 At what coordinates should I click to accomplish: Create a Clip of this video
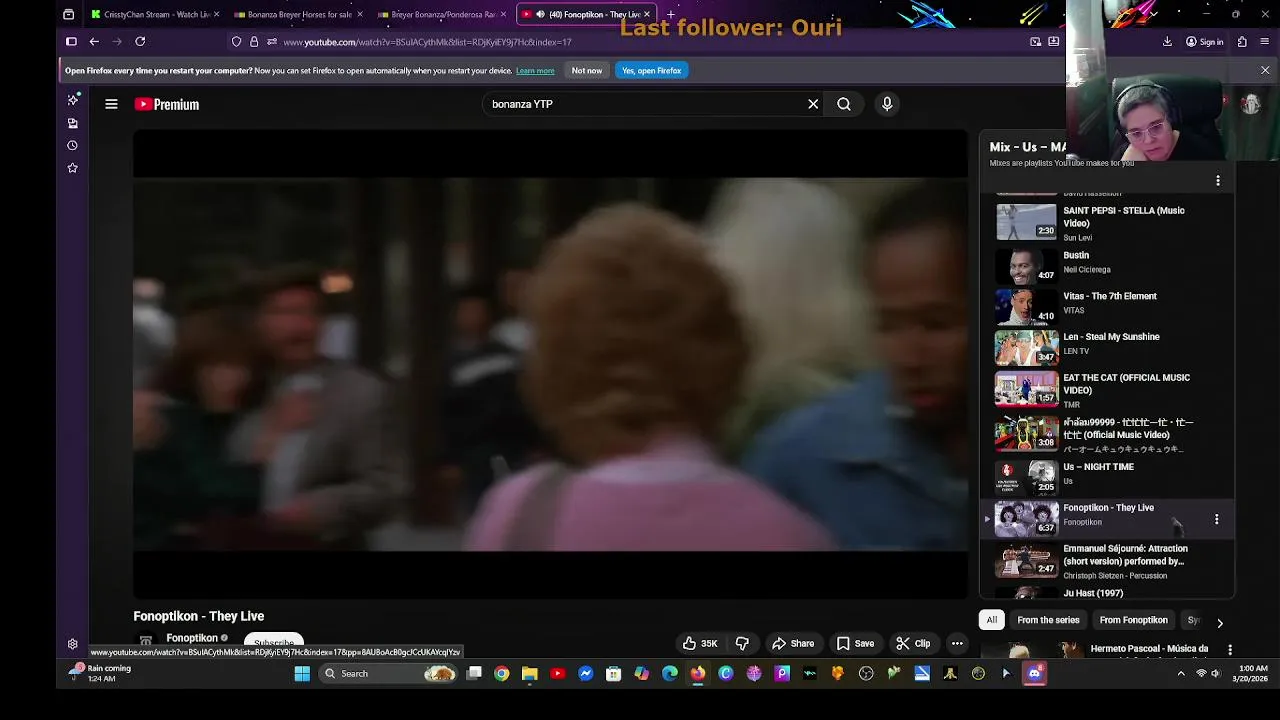pos(913,644)
